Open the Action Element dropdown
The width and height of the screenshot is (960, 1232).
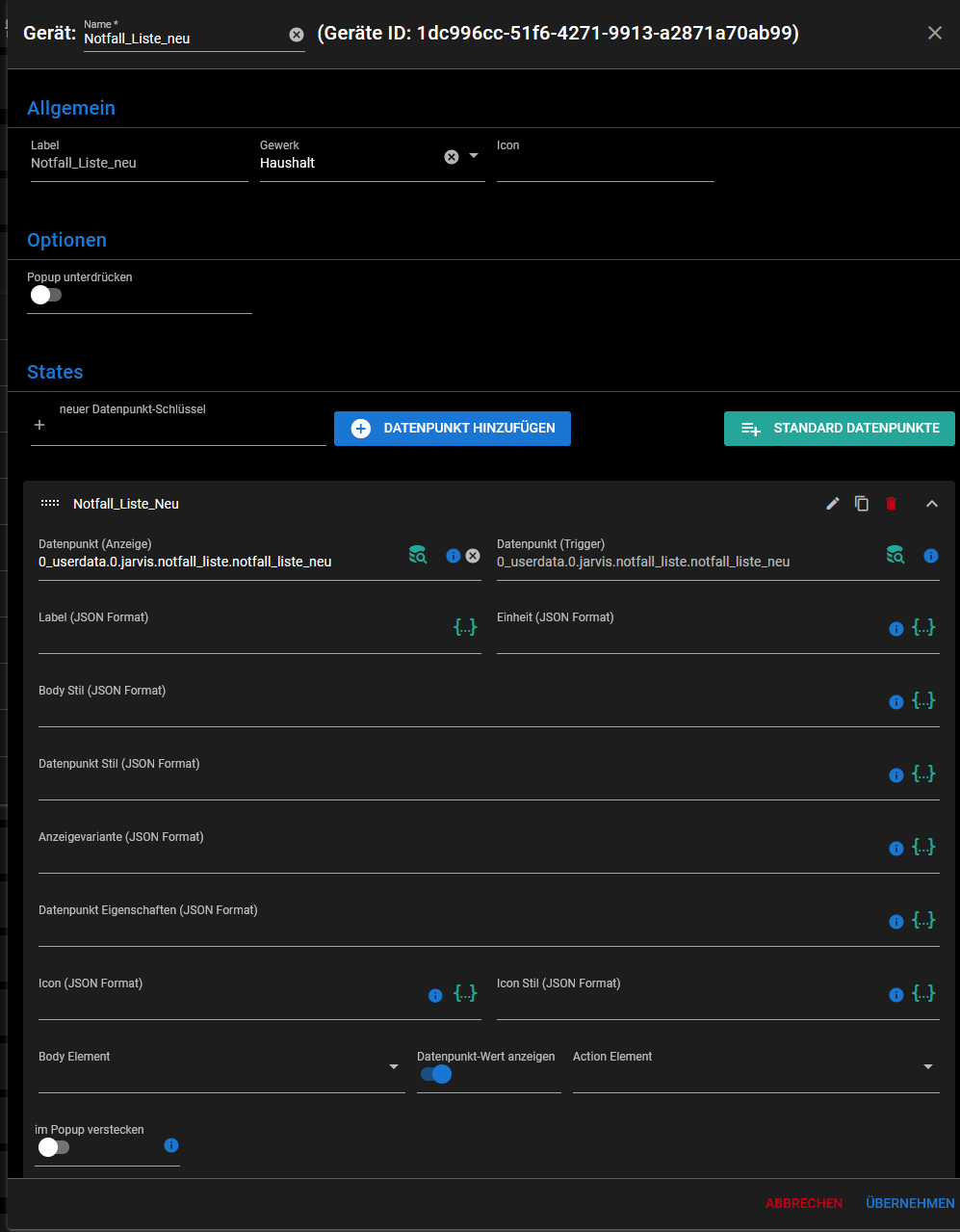click(x=927, y=1066)
